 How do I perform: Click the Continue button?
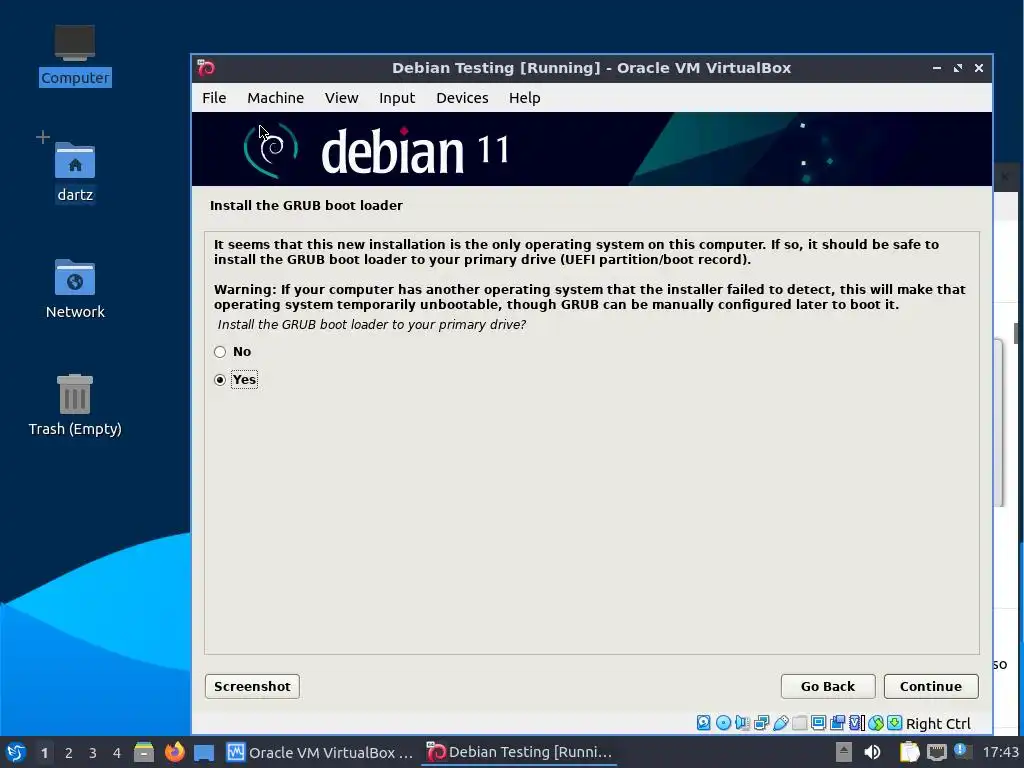coord(931,686)
